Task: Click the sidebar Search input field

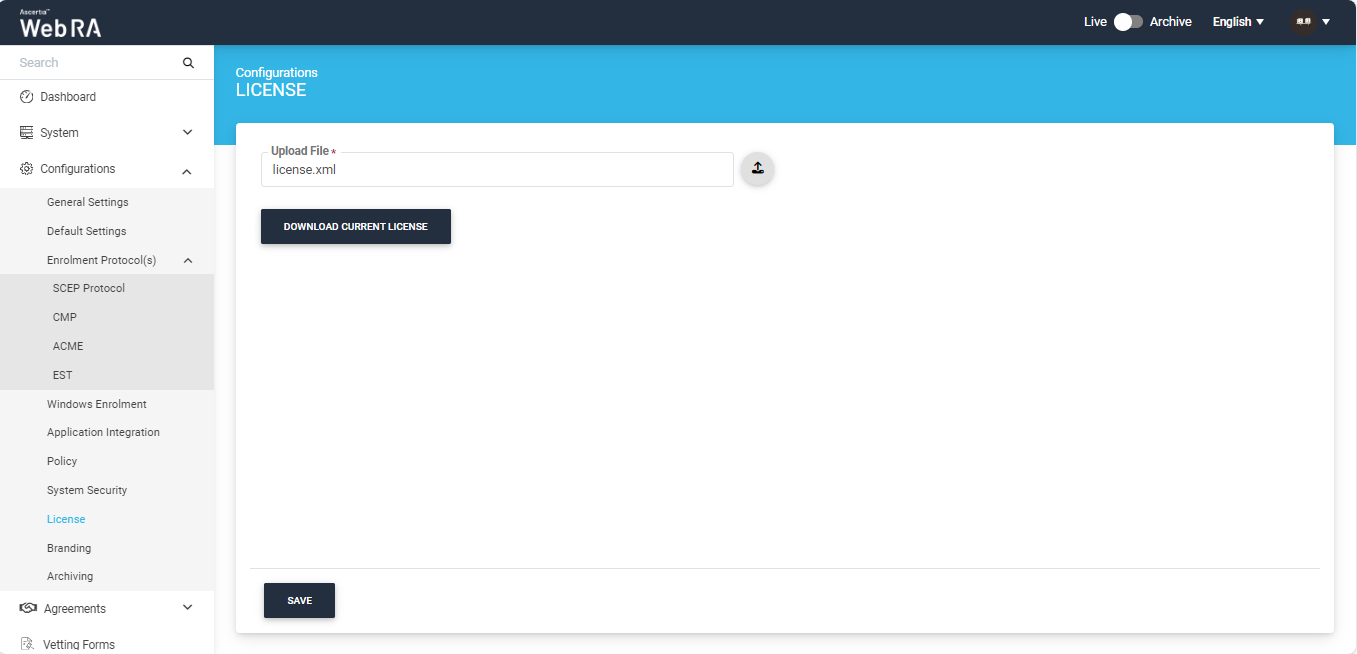Action: coord(95,63)
